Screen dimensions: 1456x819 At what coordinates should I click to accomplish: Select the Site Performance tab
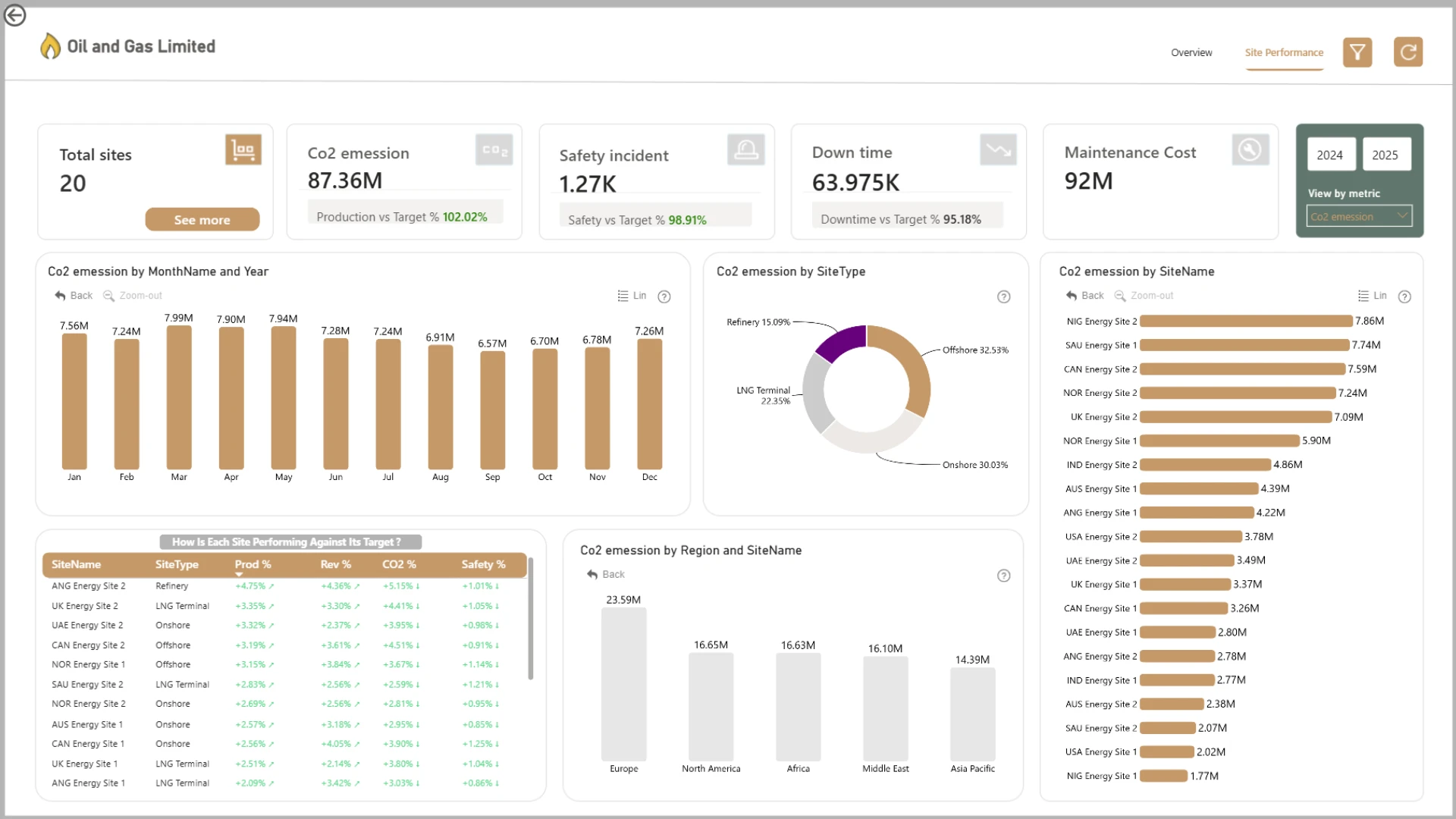[x=1284, y=52]
